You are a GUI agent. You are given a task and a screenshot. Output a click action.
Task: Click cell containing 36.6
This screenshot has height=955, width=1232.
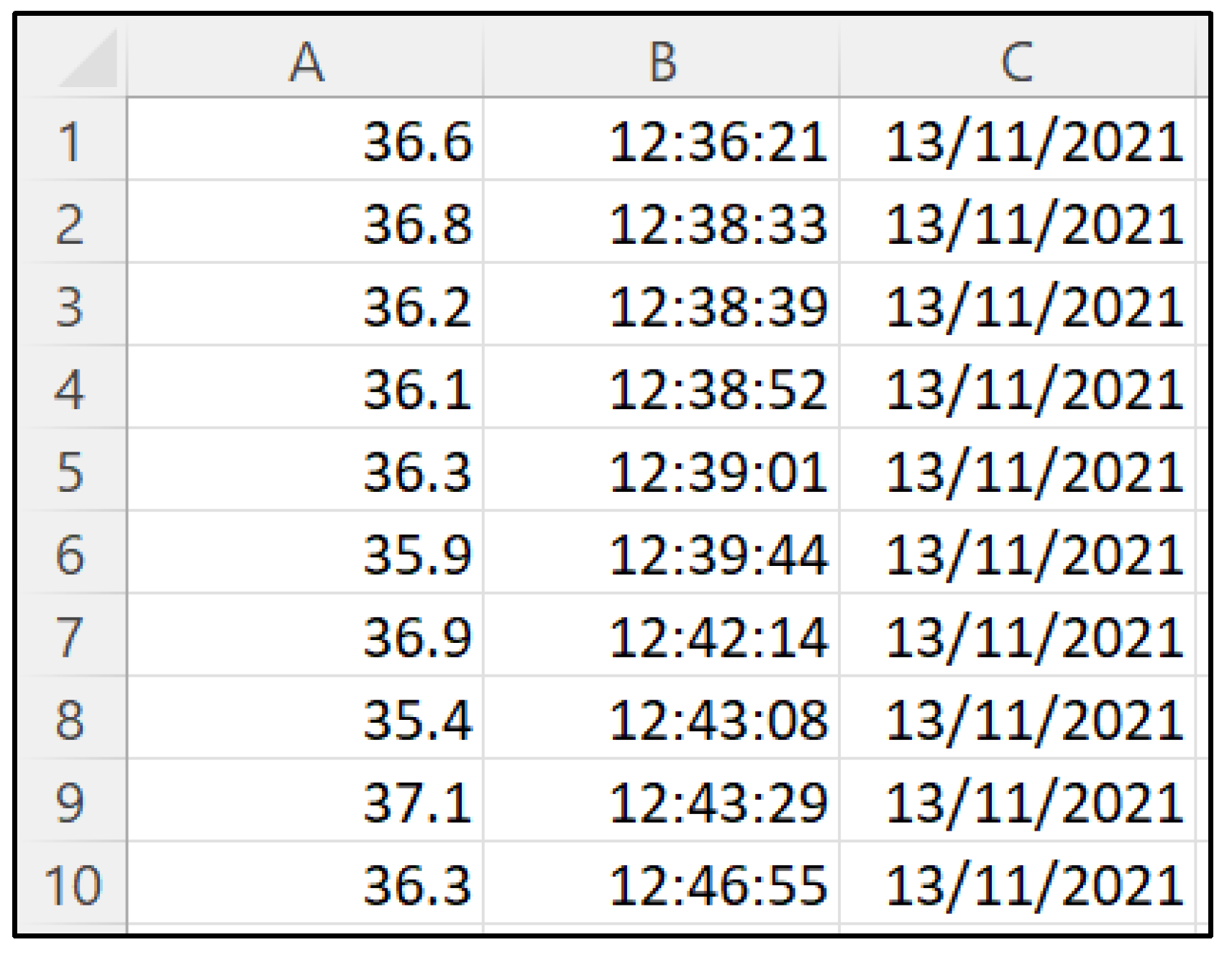coord(417,141)
